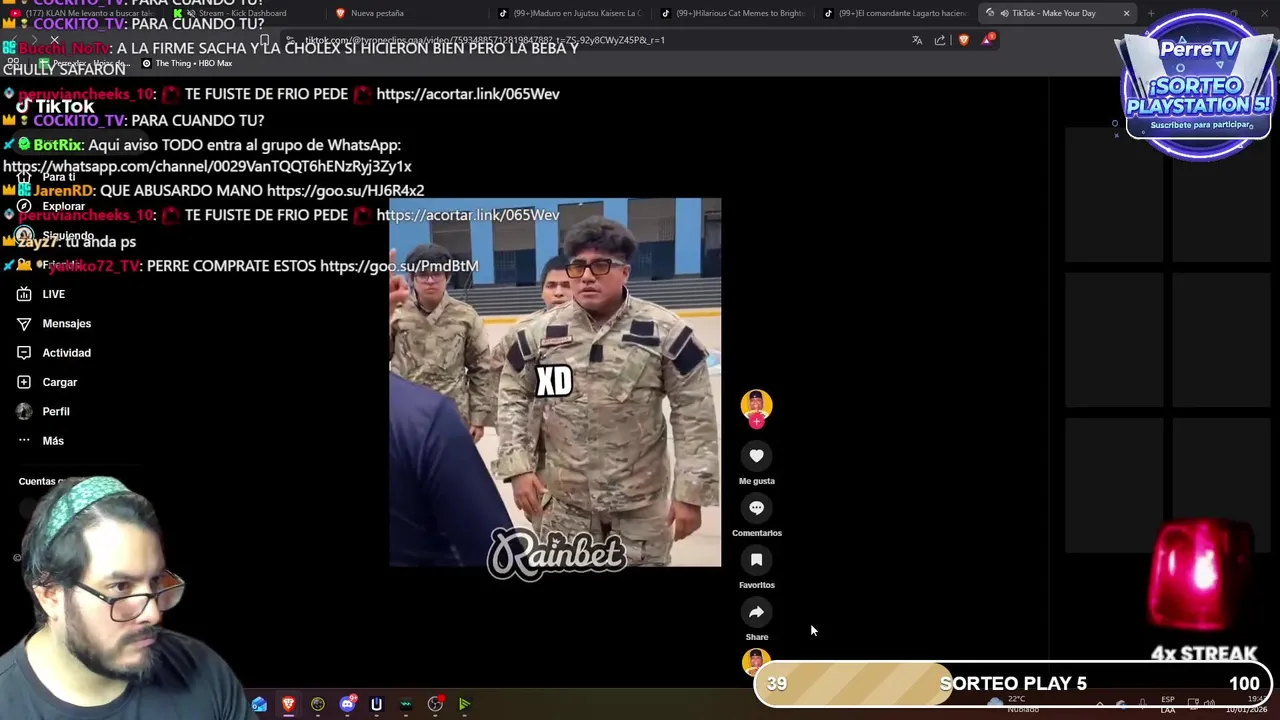Screen dimensions: 1280x720
Task: Expand the Más menu in sidebar
Action: point(41,440)
